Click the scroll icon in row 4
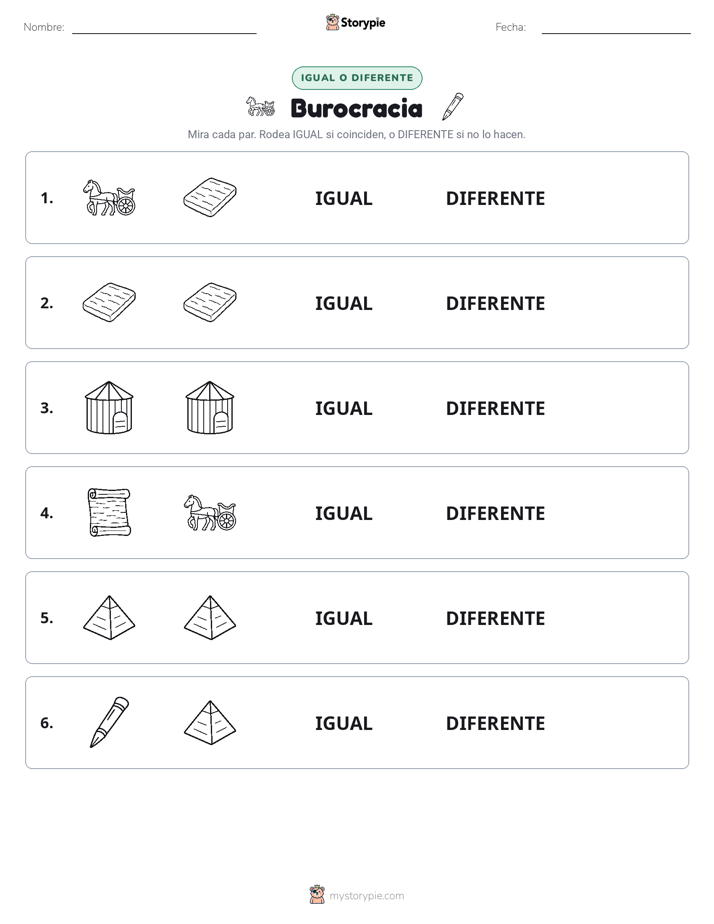This screenshot has height=924, width=714. [x=109, y=513]
